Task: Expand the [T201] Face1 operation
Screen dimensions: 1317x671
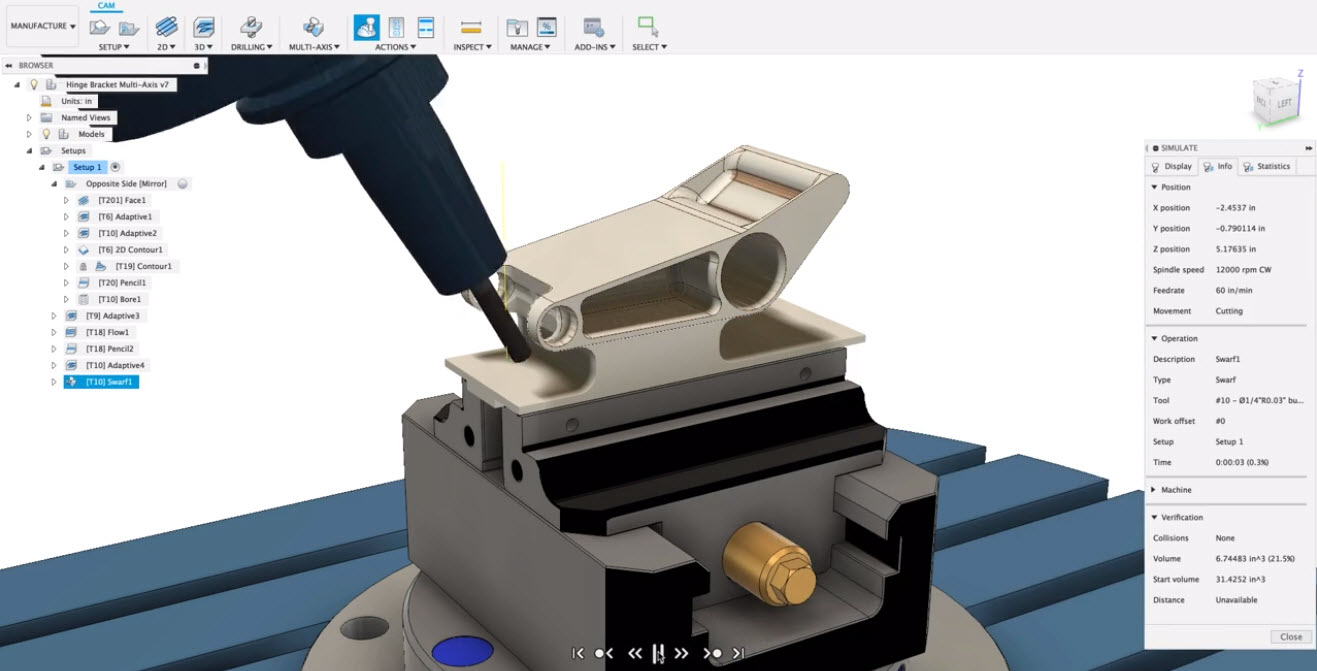Action: (66, 200)
